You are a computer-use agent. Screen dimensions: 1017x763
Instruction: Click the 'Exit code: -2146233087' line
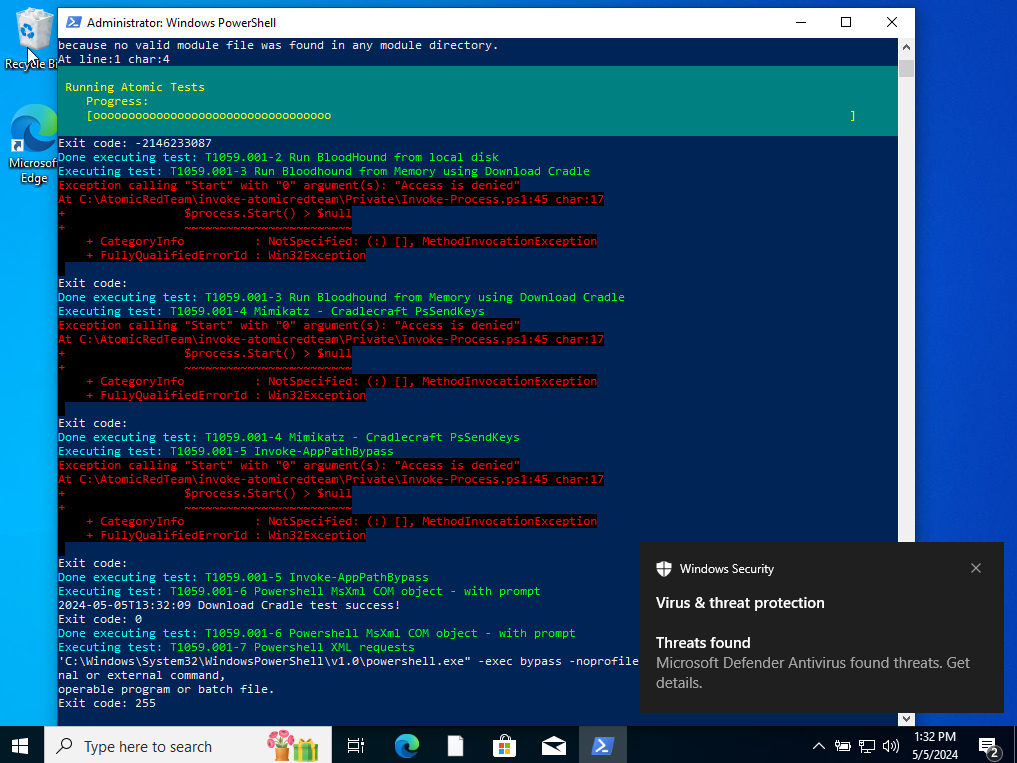(135, 143)
